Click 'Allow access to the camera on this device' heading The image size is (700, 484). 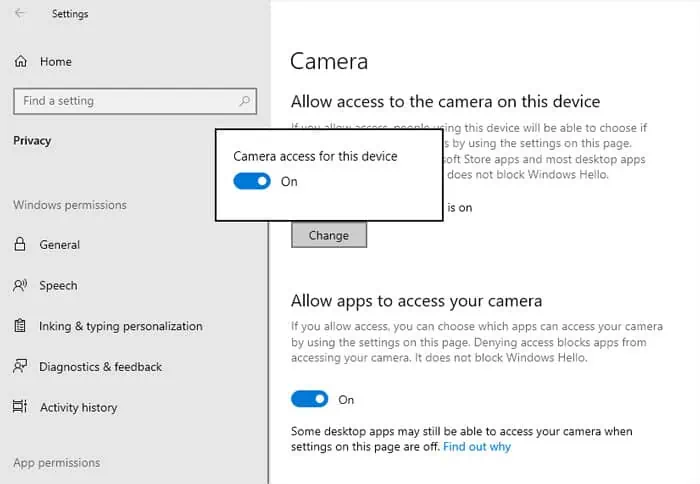(446, 102)
